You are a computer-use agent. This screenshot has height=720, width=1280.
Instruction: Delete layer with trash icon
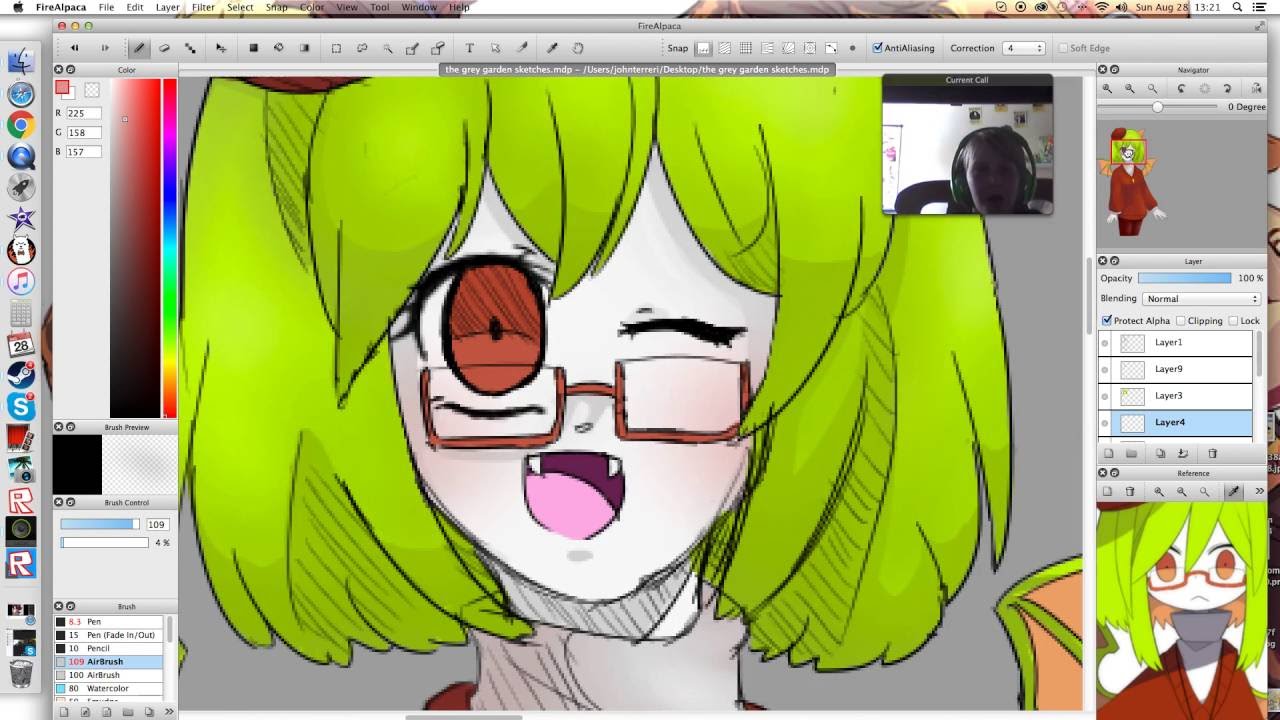(x=1213, y=453)
